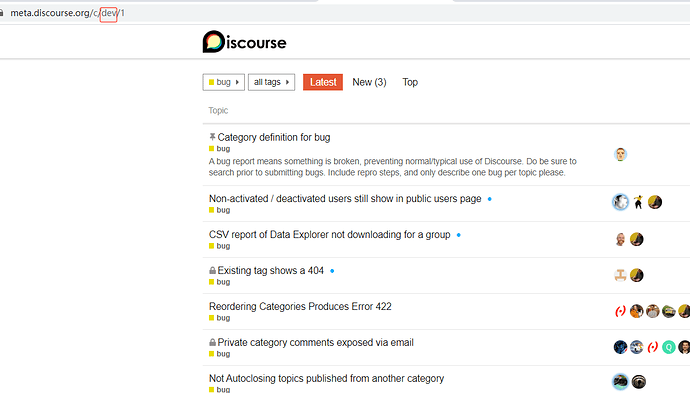The image size is (690, 393).
Task: Open the bug category dropdown
Action: [x=224, y=82]
